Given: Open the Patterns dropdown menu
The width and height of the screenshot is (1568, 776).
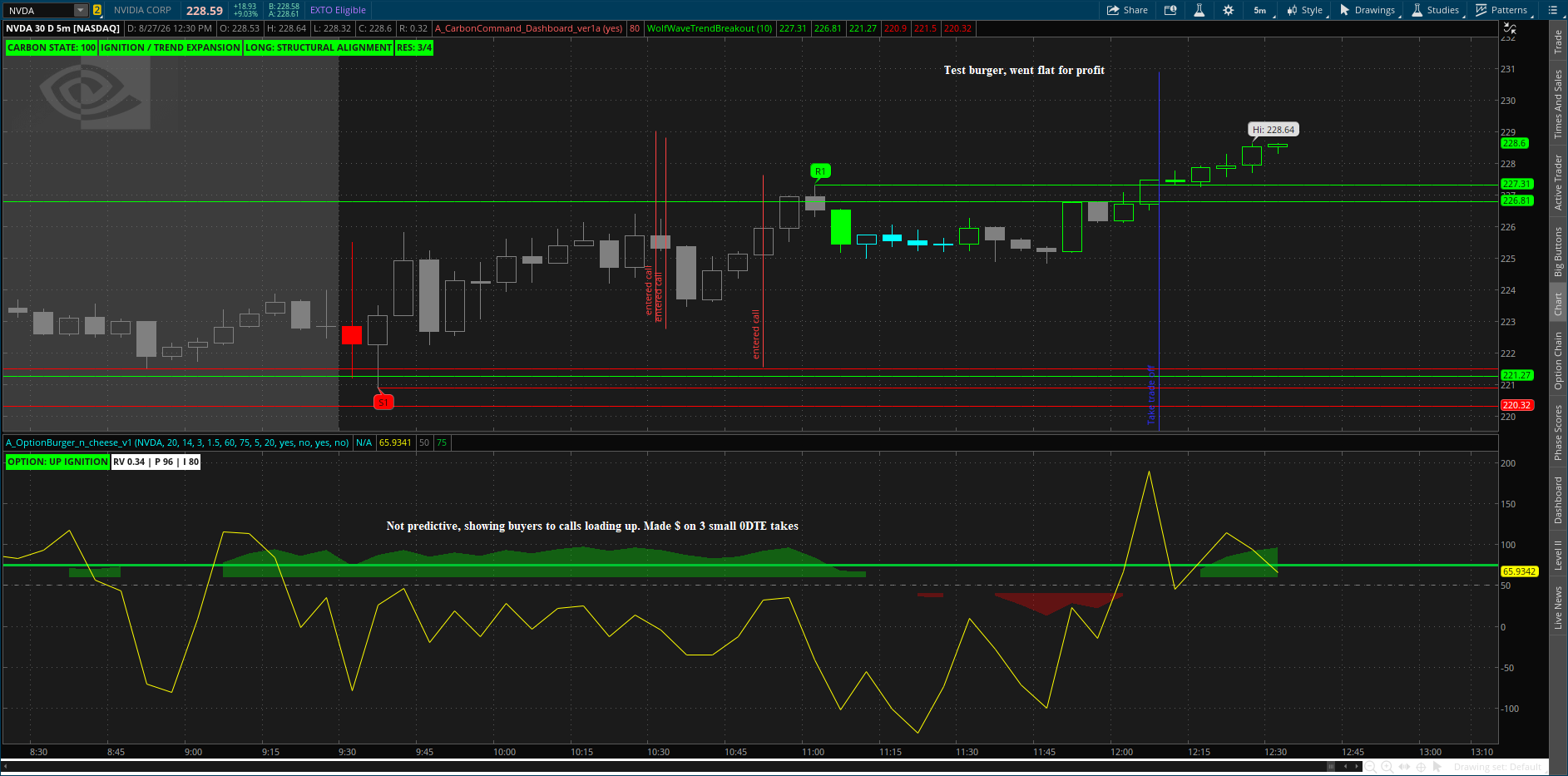Looking at the screenshot, I should coord(1502,10).
